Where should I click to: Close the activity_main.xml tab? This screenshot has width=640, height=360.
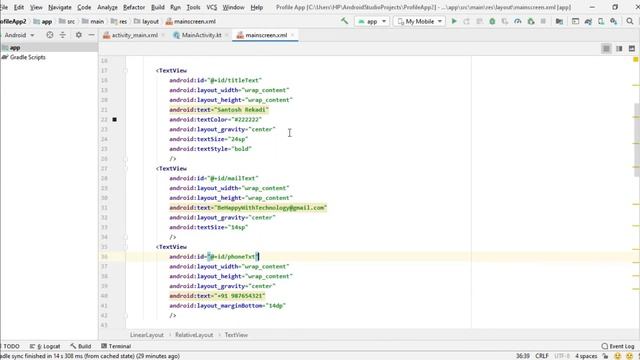pyautogui.click(x=163, y=35)
